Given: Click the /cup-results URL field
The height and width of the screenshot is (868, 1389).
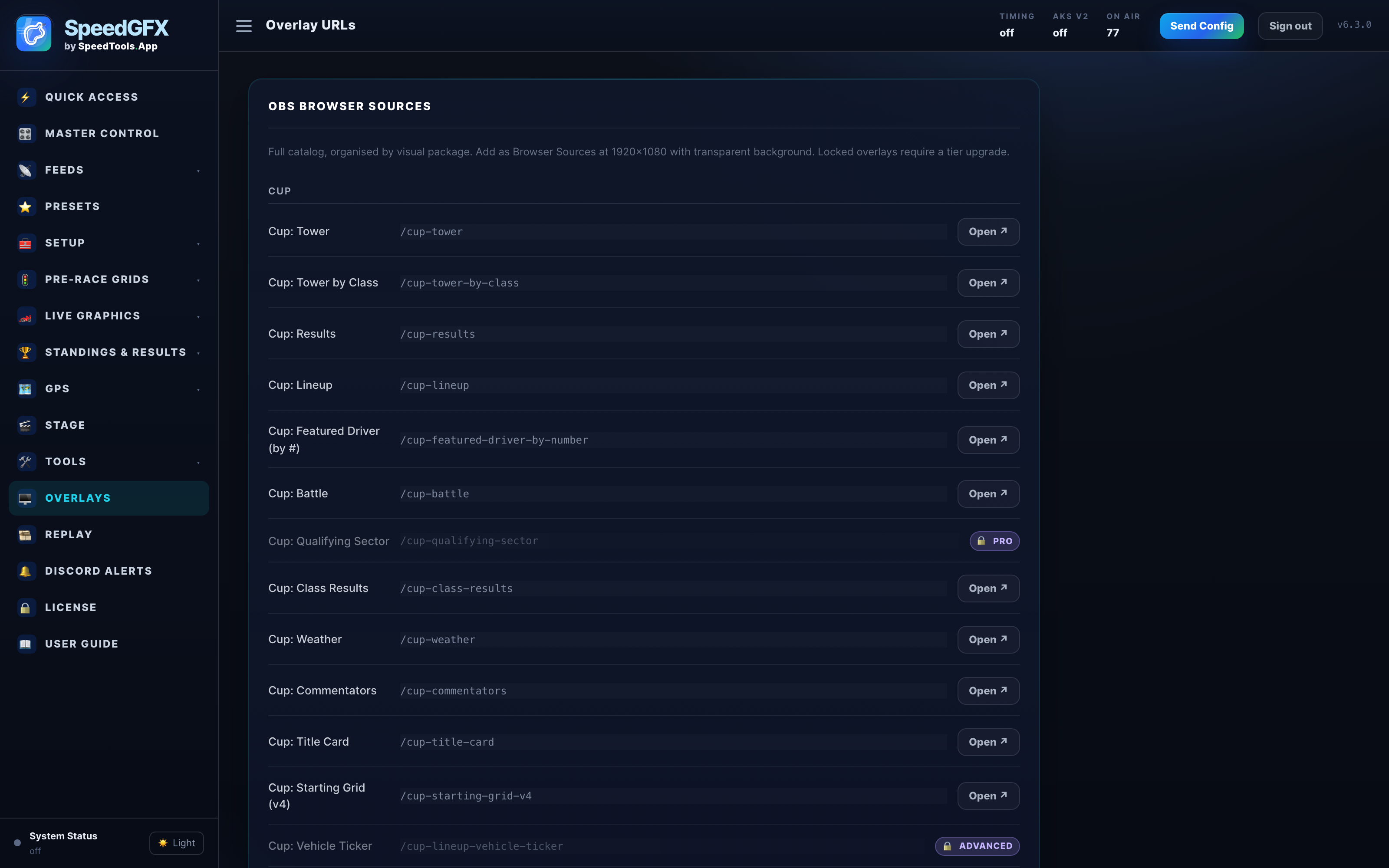Looking at the screenshot, I should click(x=673, y=334).
